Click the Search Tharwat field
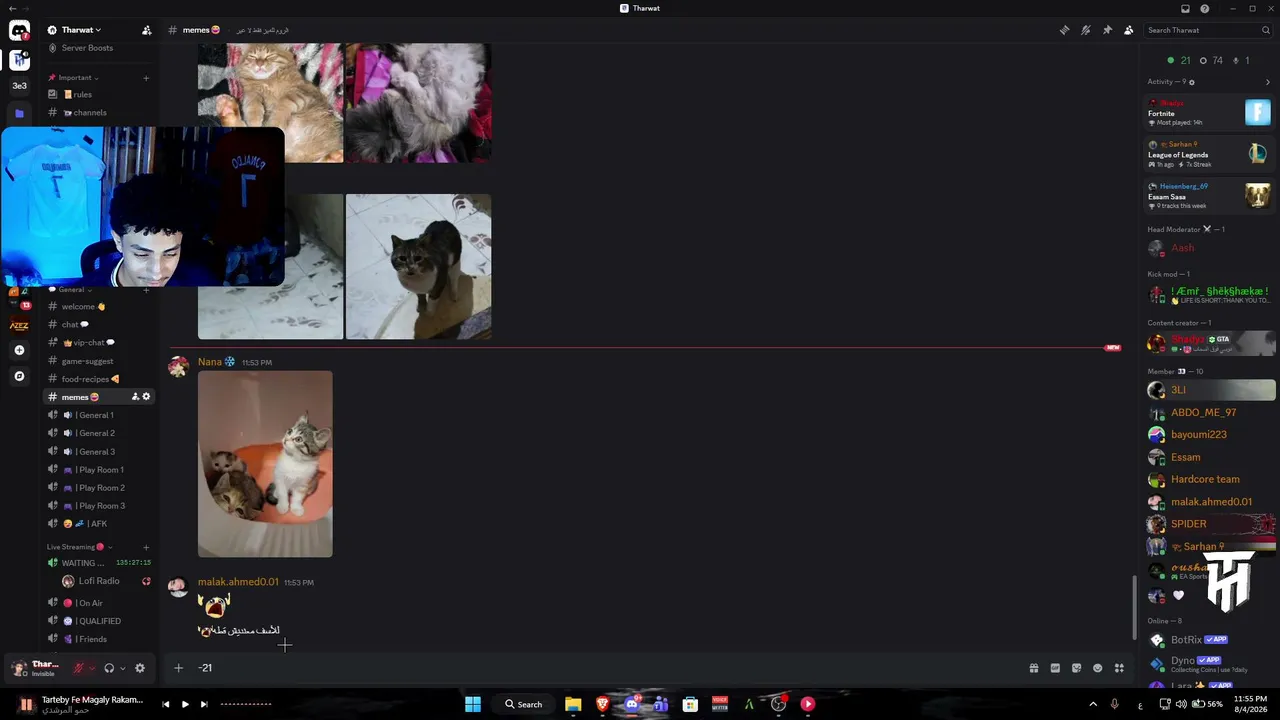This screenshot has width=1280, height=720. 1210,30
